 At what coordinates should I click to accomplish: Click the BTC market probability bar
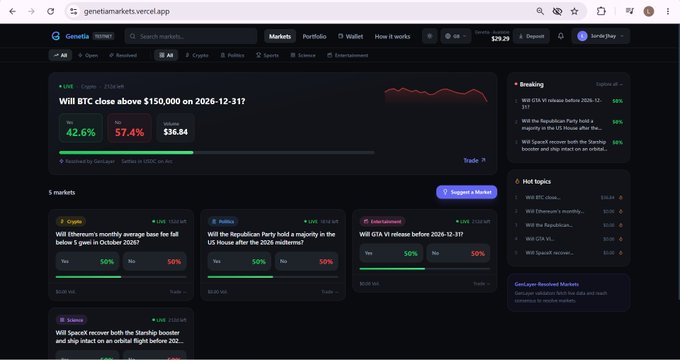(216, 153)
